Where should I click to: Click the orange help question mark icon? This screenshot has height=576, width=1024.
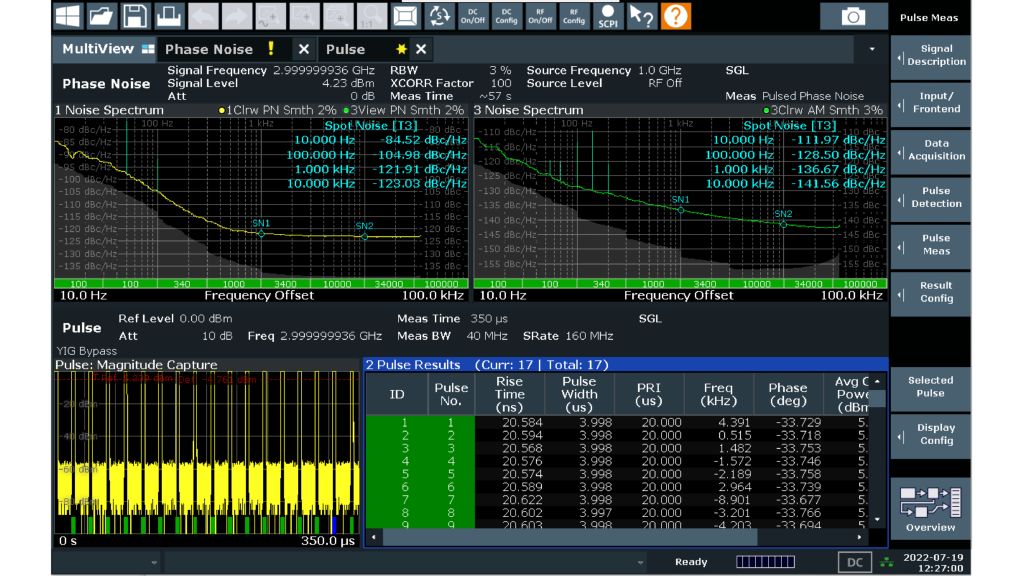pos(677,16)
